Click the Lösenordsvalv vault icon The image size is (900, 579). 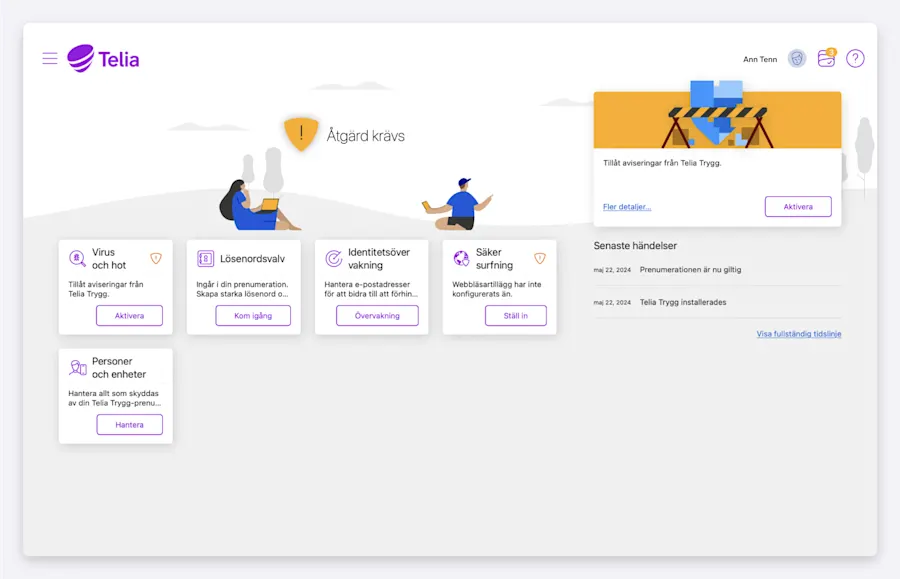(206, 259)
